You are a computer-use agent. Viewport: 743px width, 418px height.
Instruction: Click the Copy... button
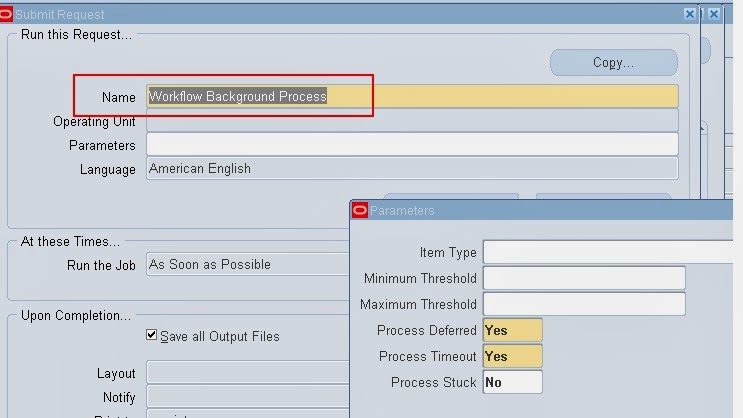click(614, 63)
